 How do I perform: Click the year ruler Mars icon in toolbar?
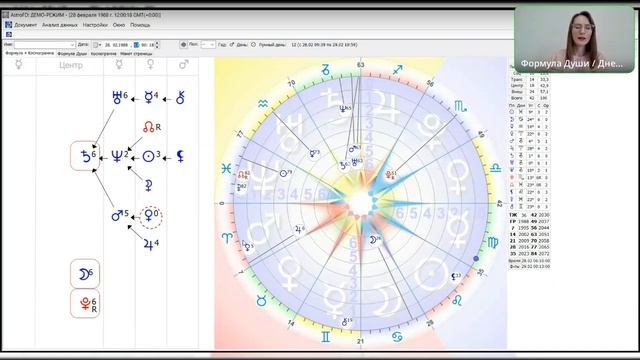232,44
